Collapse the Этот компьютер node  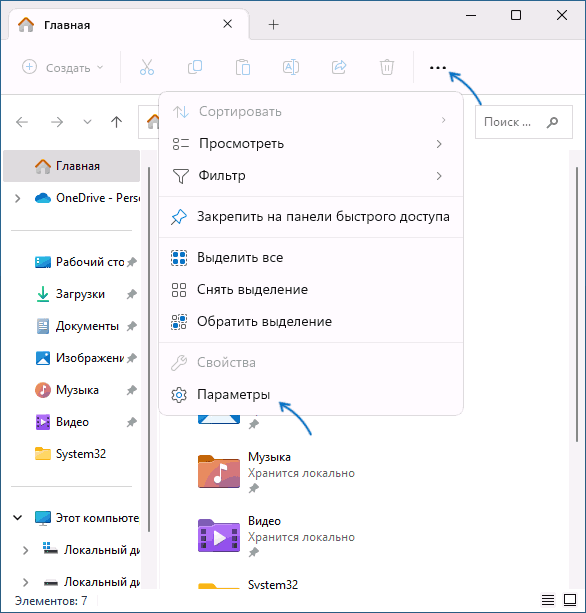coord(18,518)
